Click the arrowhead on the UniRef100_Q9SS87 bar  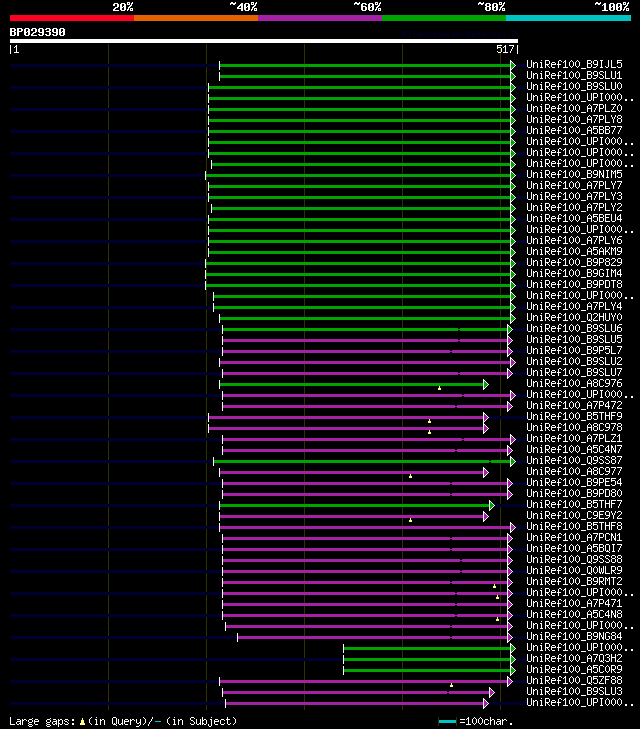[x=513, y=462]
